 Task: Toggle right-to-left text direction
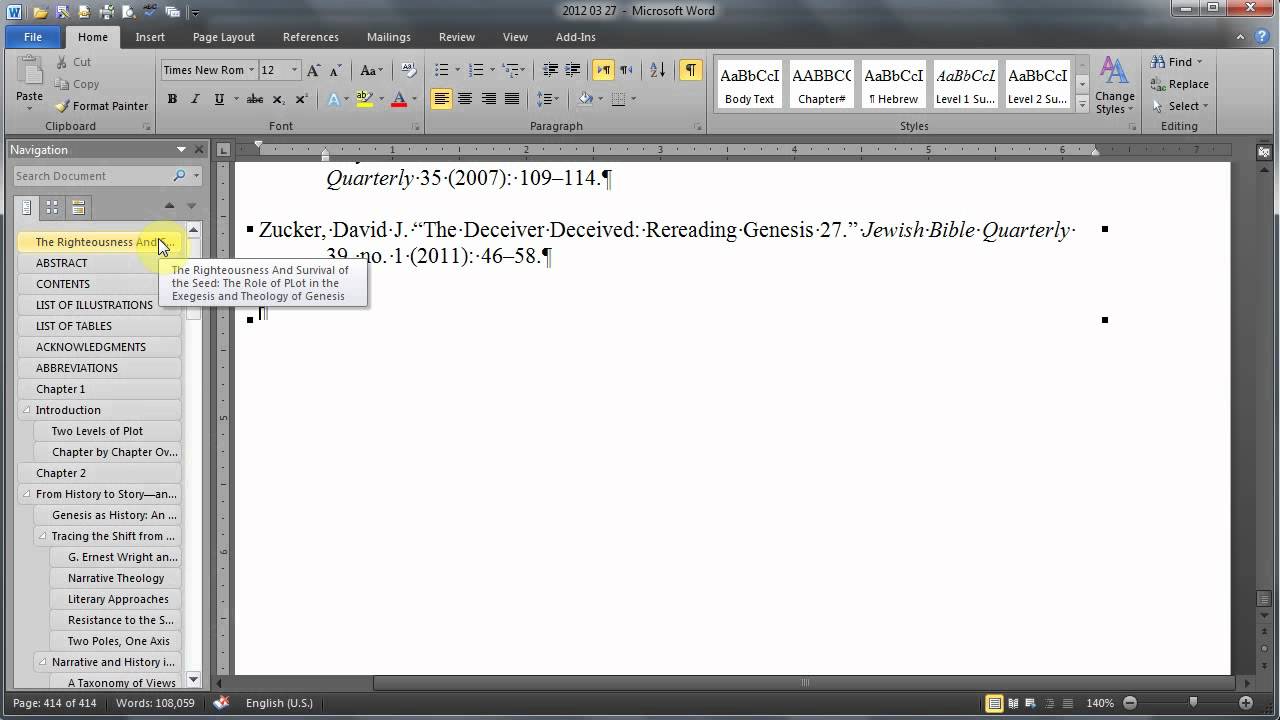626,70
